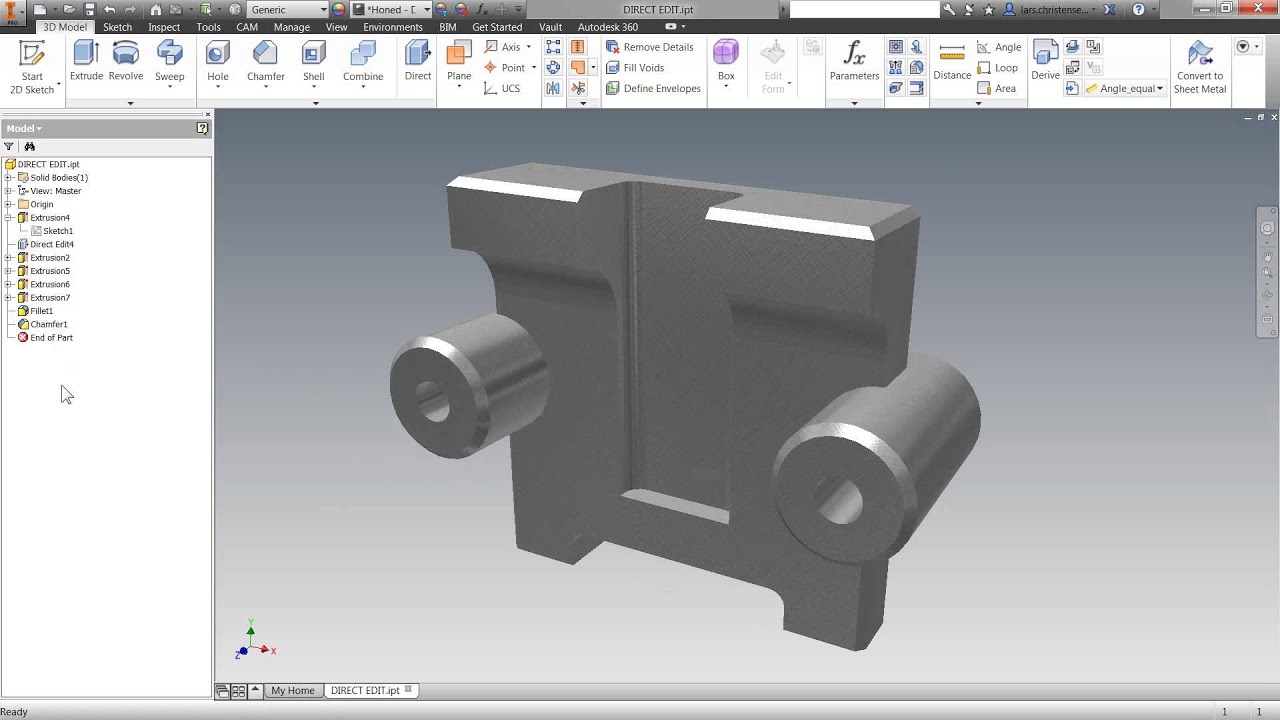Click Define Envelopes button

click(653, 88)
